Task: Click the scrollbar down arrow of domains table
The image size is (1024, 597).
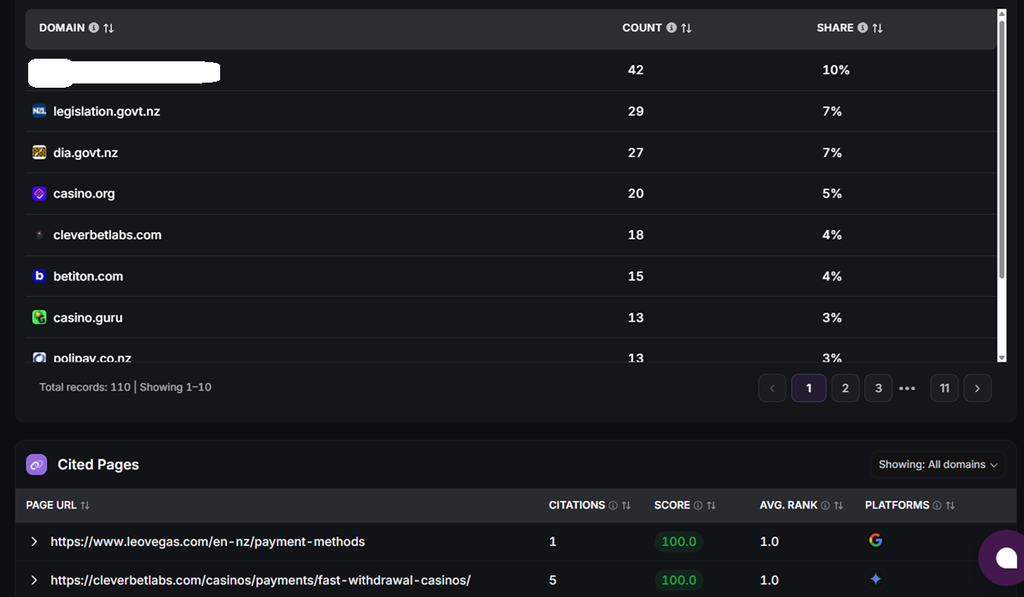Action: point(1002,357)
